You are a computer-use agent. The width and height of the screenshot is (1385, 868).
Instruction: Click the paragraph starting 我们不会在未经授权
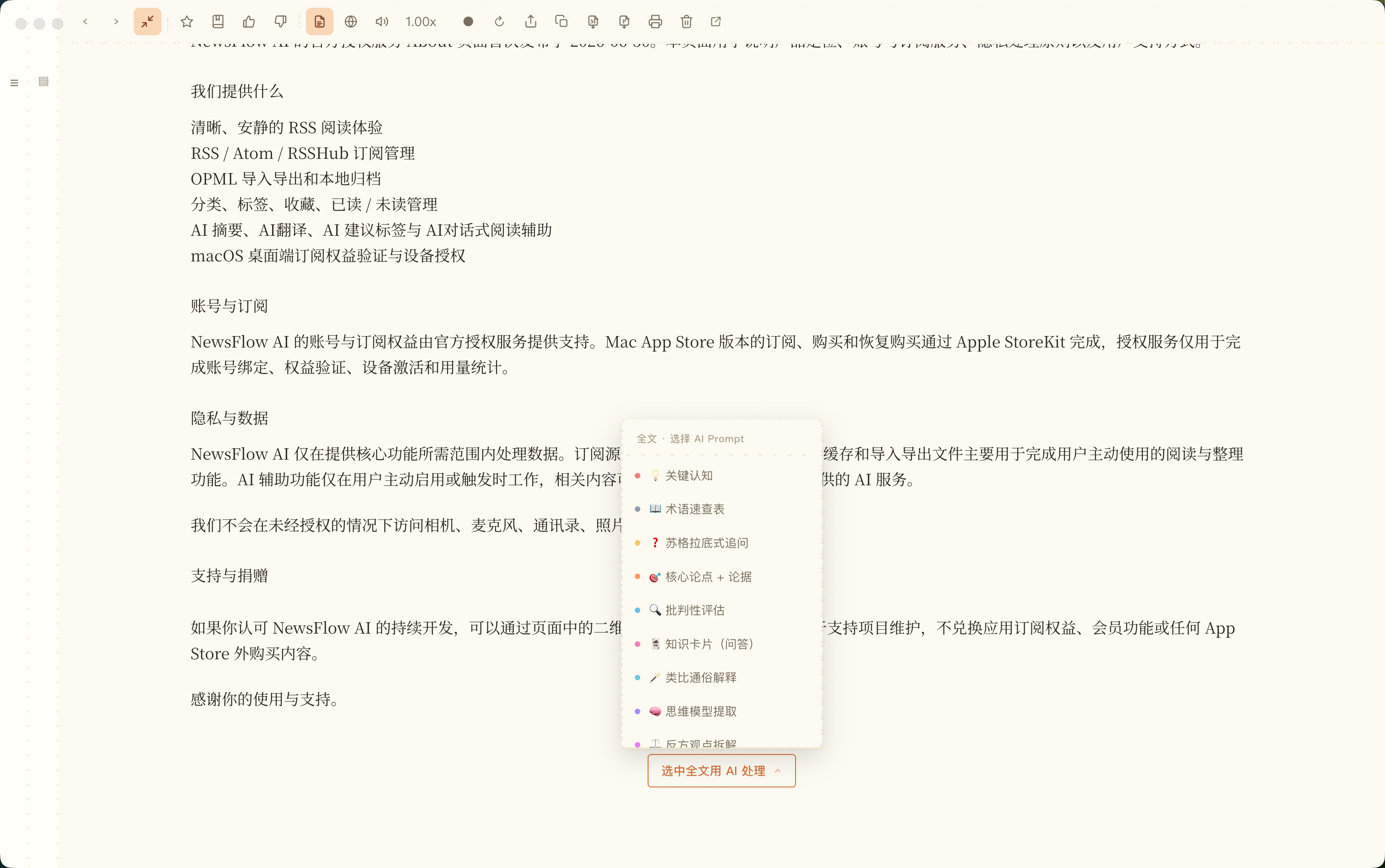point(406,525)
